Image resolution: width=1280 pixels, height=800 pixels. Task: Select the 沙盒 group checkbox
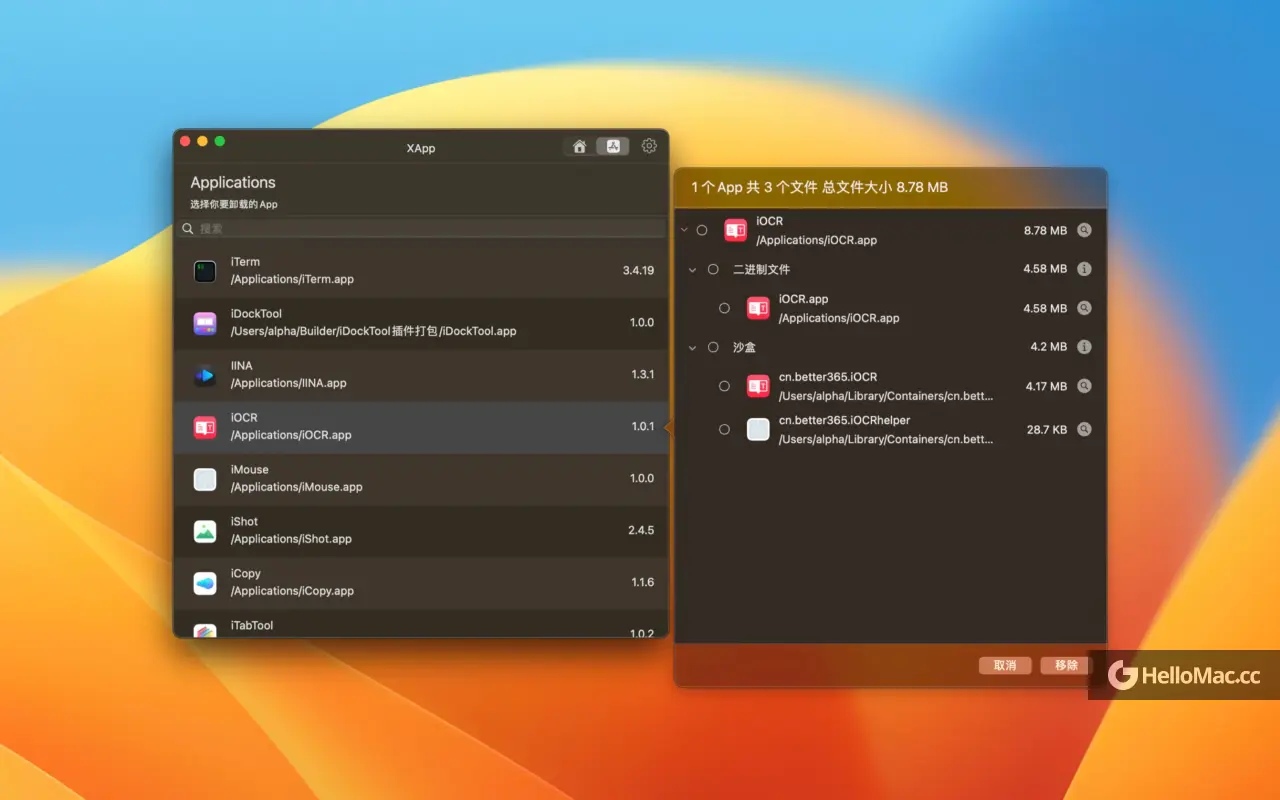(713, 347)
